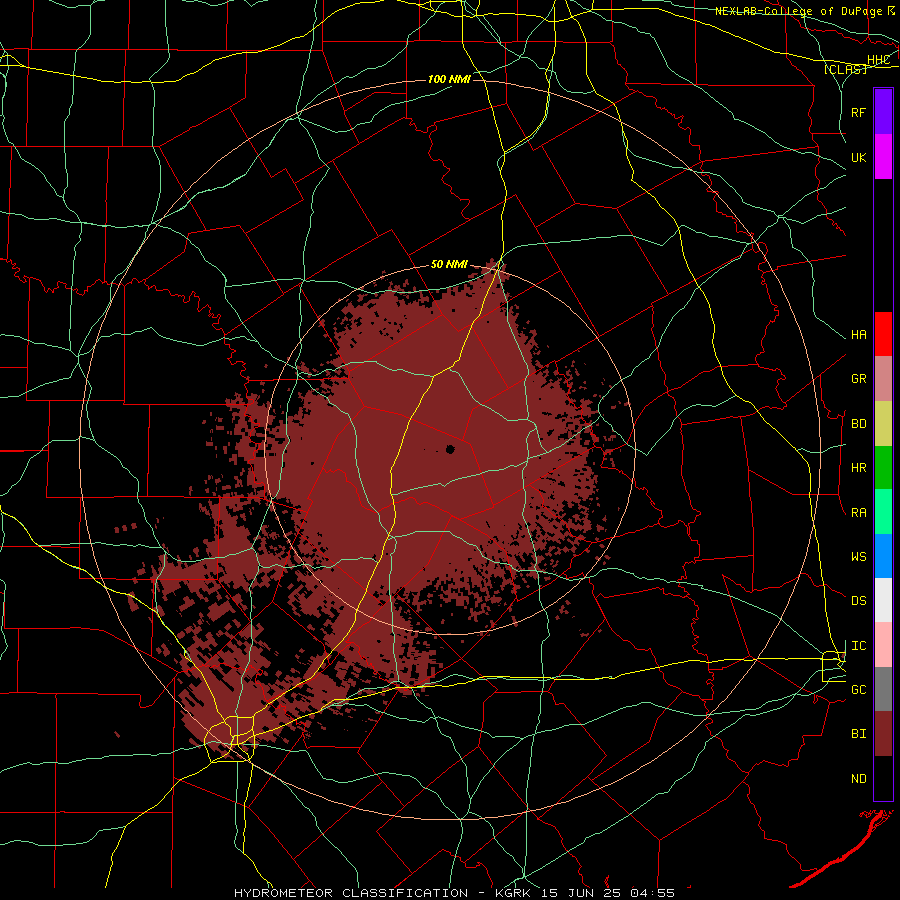Select the WS blue legend swatch
Viewport: 900px width, 900px height.
(883, 556)
